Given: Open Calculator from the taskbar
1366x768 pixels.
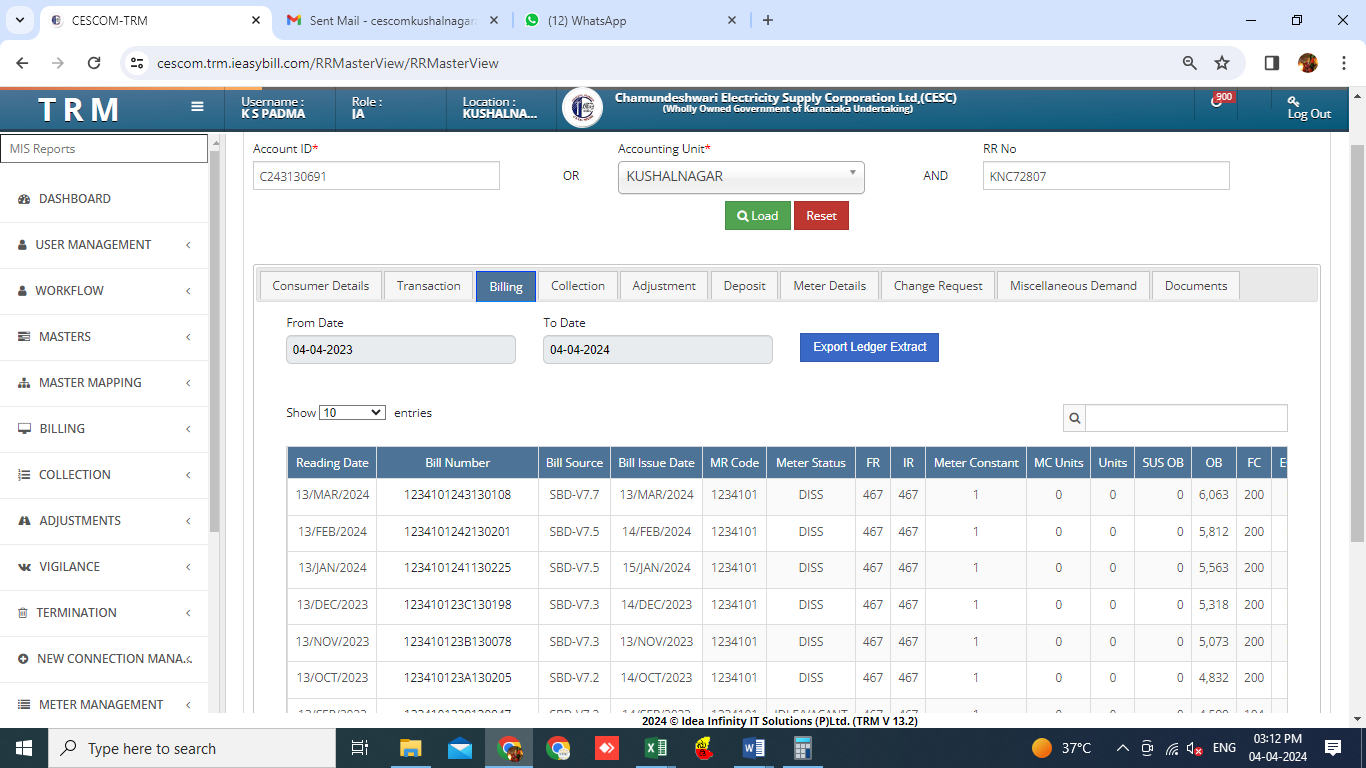Looking at the screenshot, I should point(802,748).
